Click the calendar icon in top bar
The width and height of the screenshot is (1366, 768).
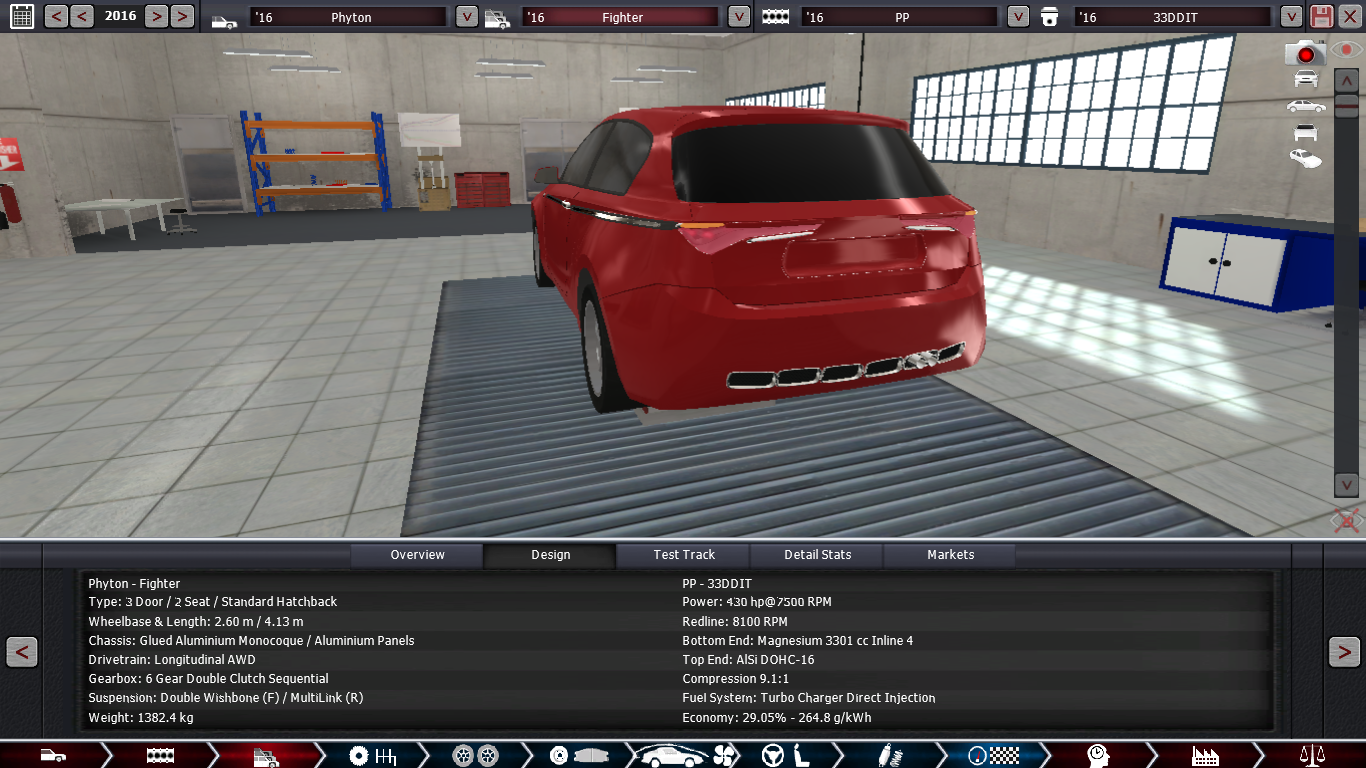click(x=21, y=16)
